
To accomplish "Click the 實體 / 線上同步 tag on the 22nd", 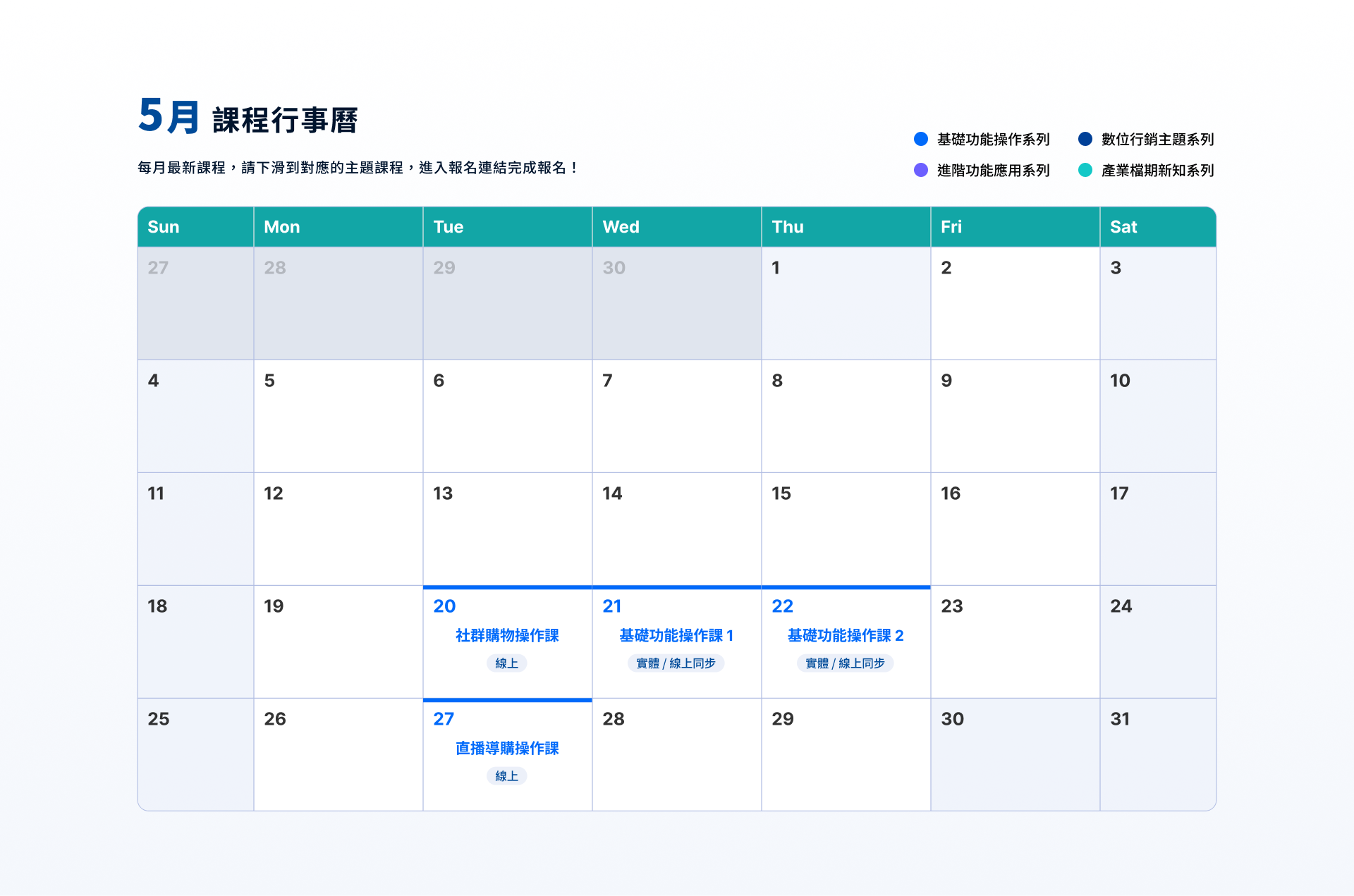I will coord(845,663).
